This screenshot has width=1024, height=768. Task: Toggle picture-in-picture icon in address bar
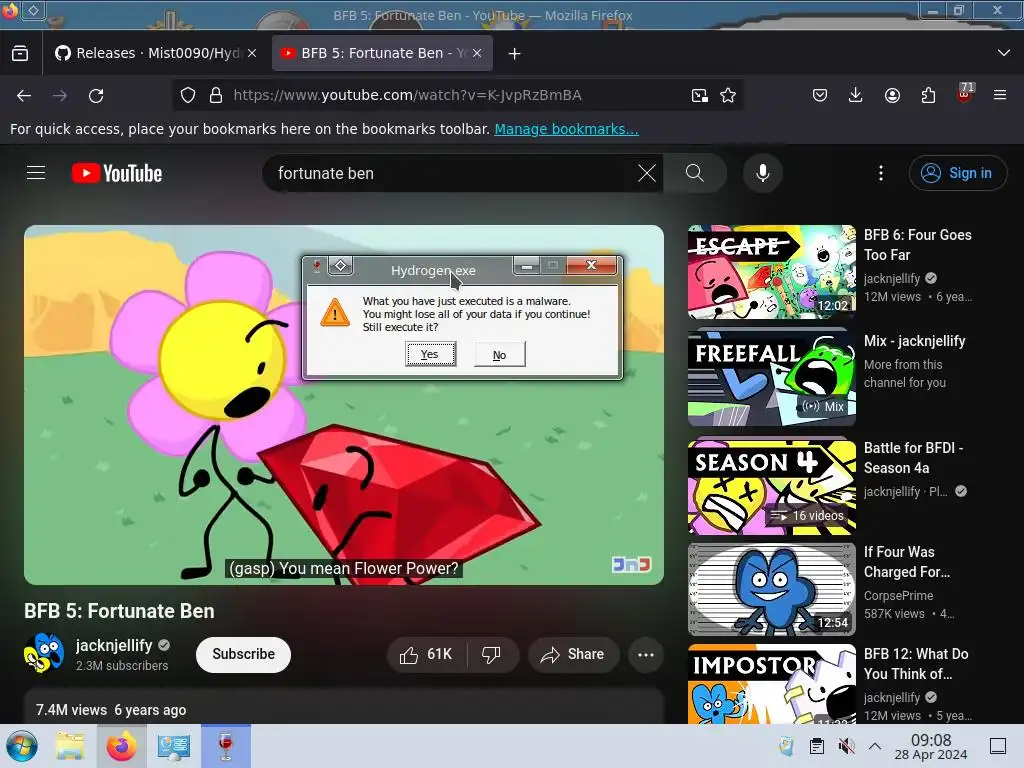click(699, 95)
